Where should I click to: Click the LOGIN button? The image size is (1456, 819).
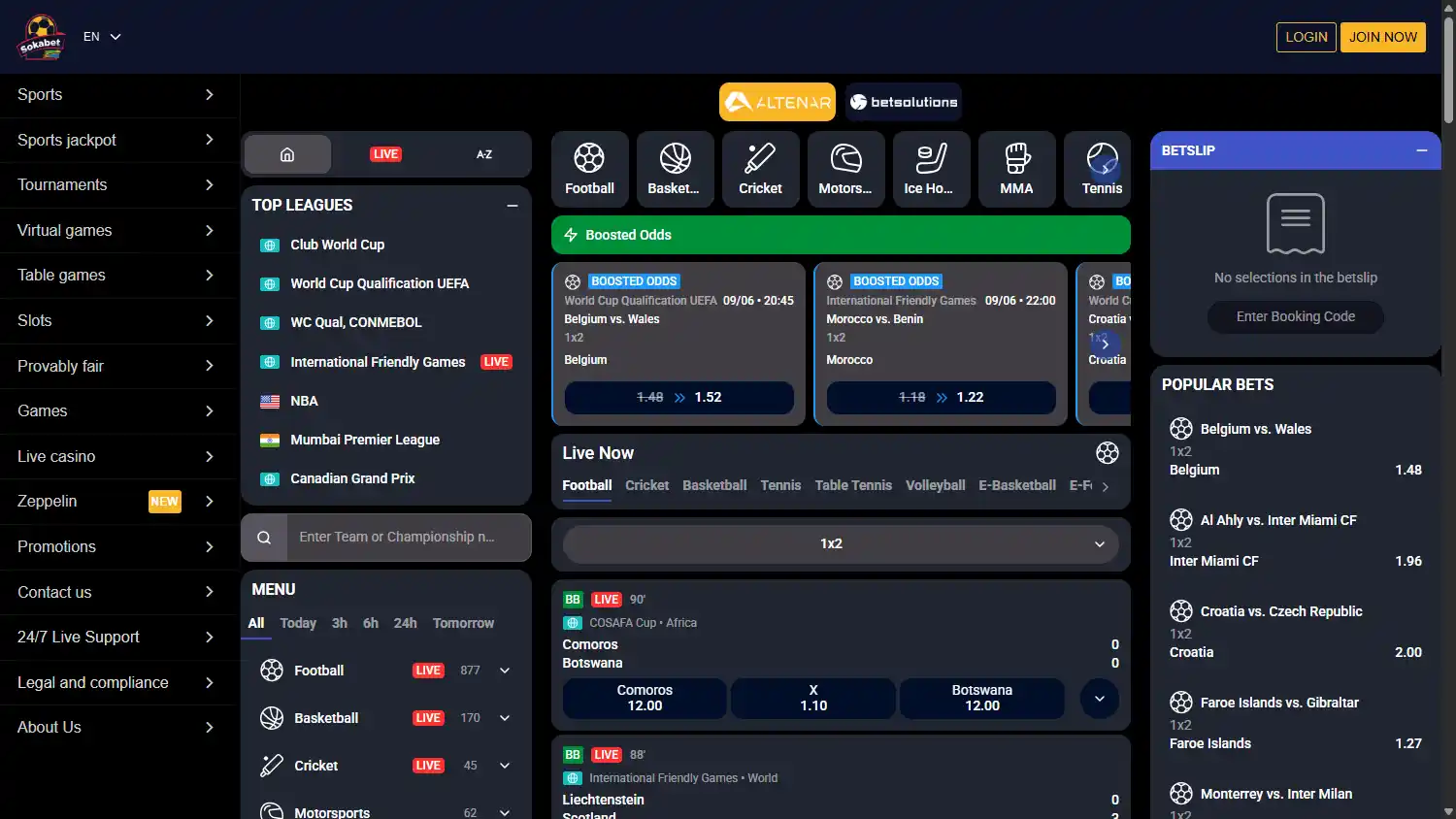pyautogui.click(x=1307, y=37)
